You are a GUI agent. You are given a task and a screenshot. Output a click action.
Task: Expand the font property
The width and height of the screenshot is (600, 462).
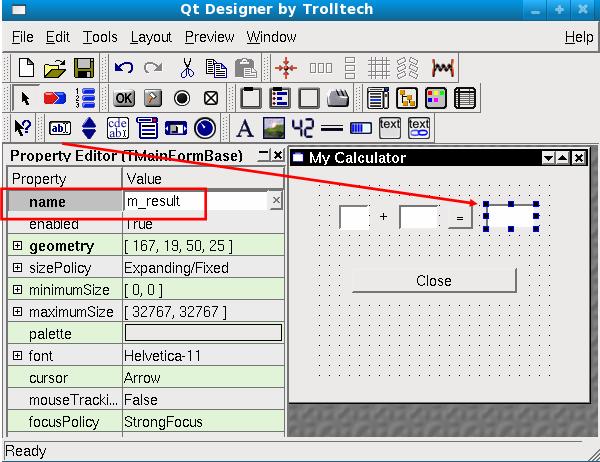pyautogui.click(x=17, y=356)
